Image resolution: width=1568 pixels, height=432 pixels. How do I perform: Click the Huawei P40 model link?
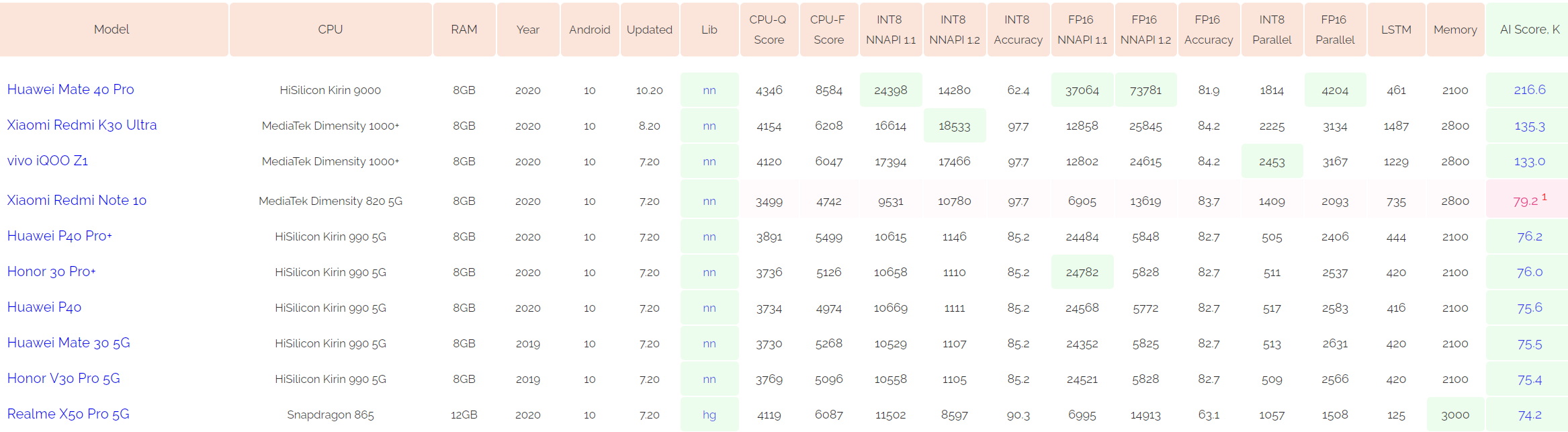tap(44, 307)
